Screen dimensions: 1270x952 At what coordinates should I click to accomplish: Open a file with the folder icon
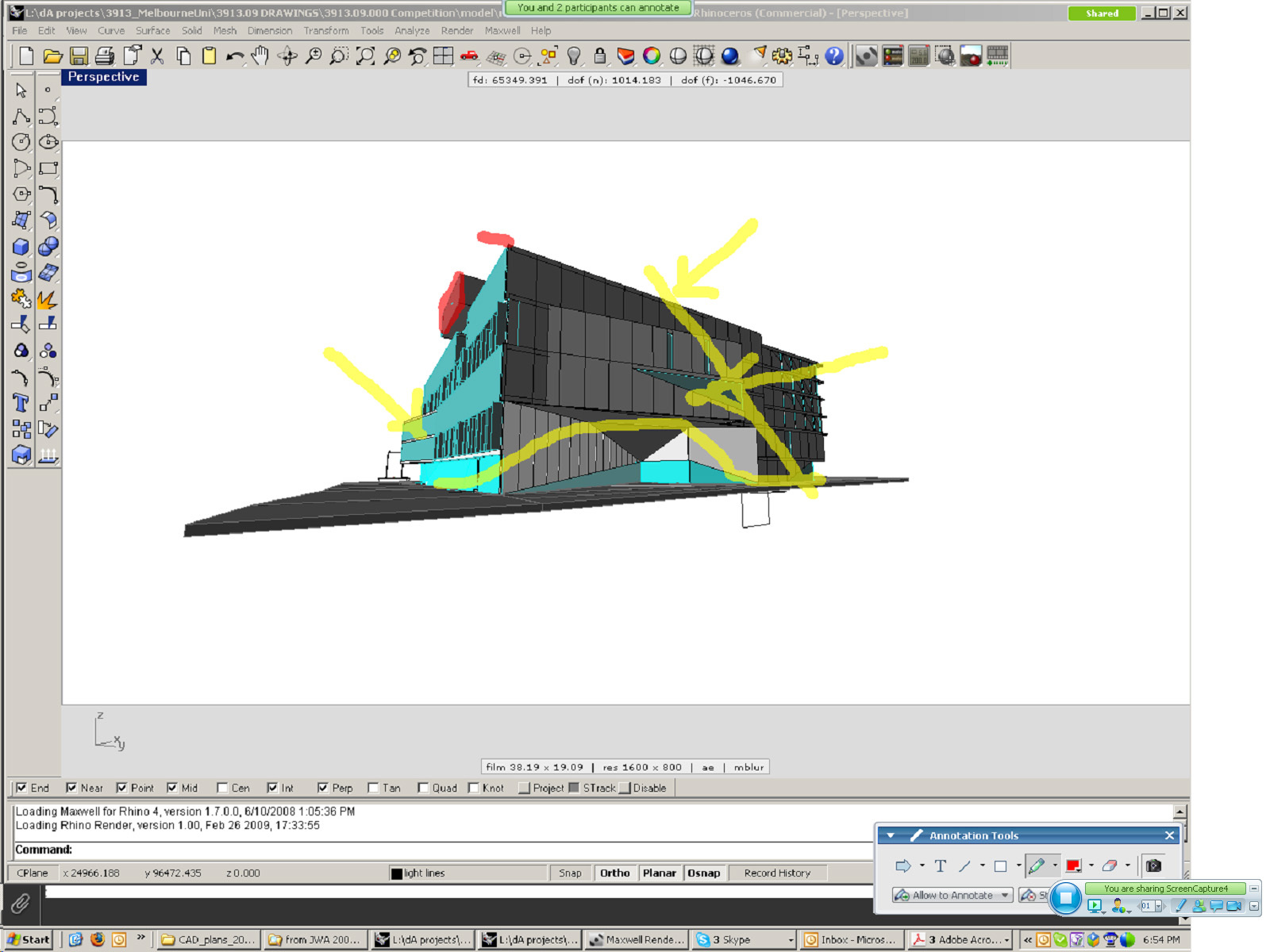click(x=52, y=56)
